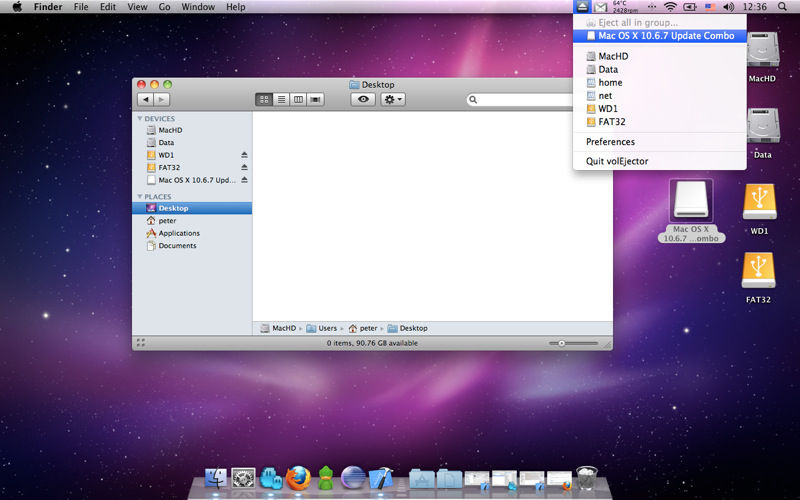Choose Mac OS X 10.6.7 Update Combo in menu
The height and width of the screenshot is (500, 800).
click(x=660, y=36)
